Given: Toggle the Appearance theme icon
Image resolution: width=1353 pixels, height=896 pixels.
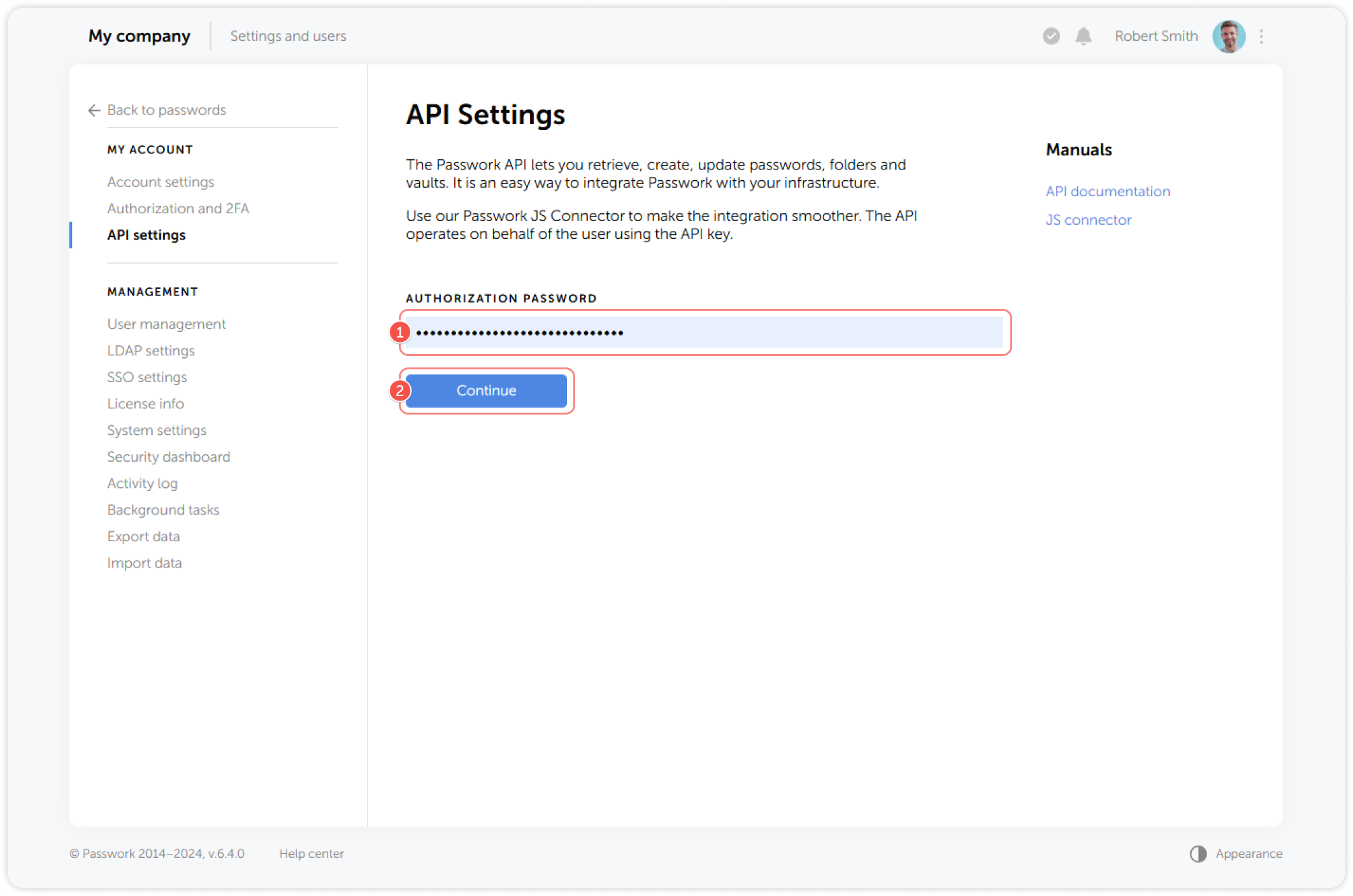Looking at the screenshot, I should (x=1197, y=853).
